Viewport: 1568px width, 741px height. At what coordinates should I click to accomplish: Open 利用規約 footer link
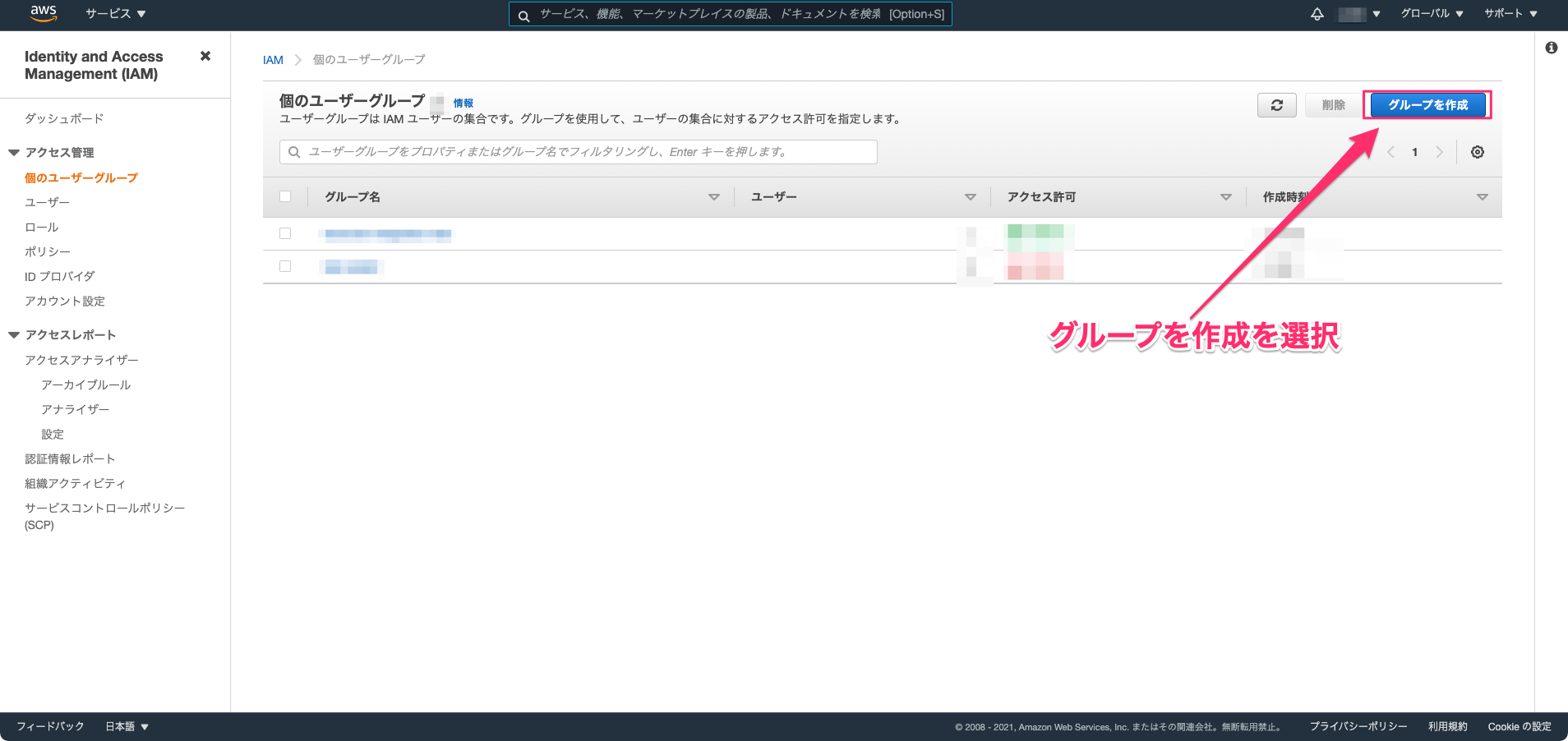click(x=1447, y=726)
